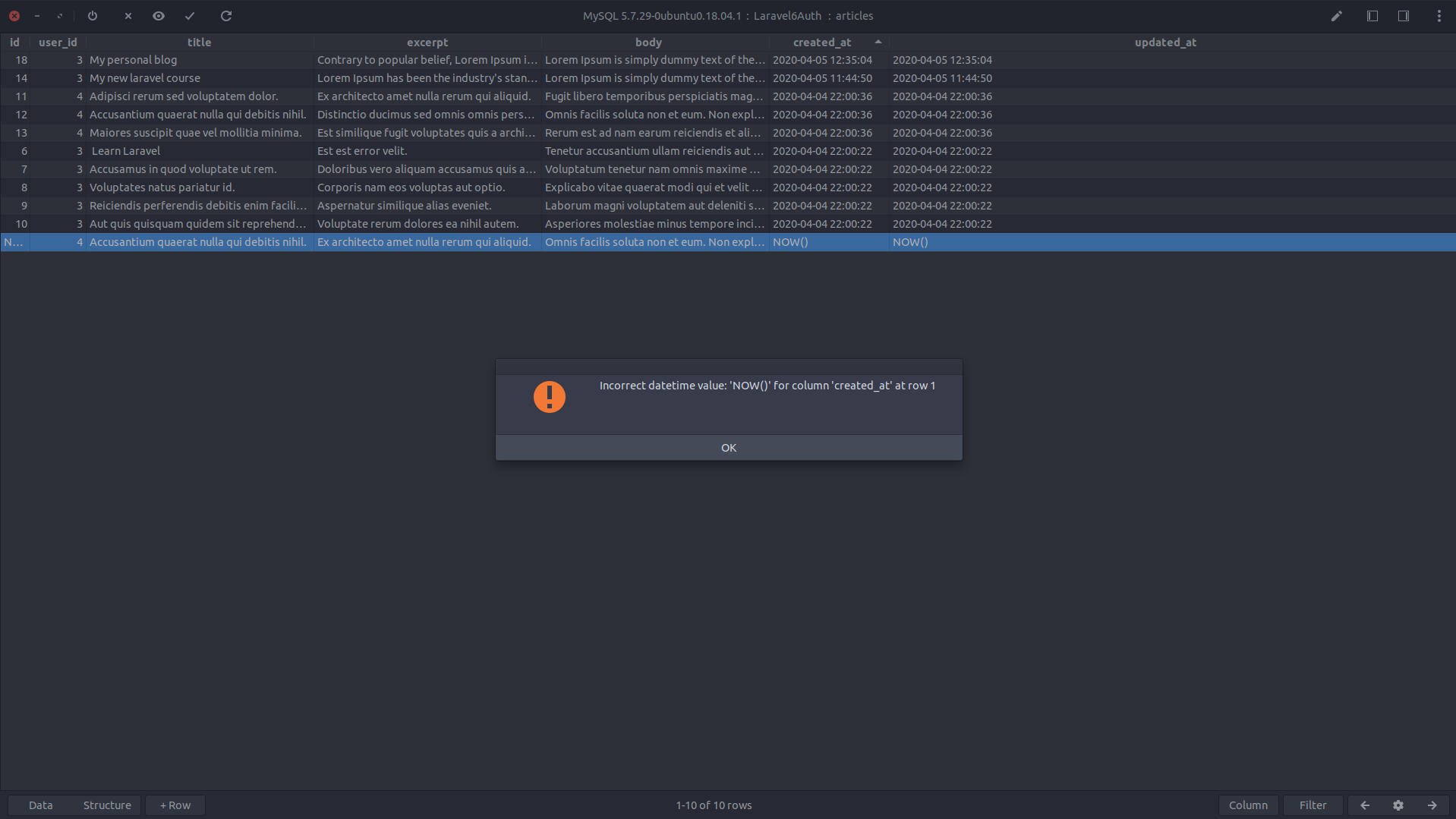This screenshot has height=819, width=1456.
Task: Change sort order on the created_at column
Action: 822,42
